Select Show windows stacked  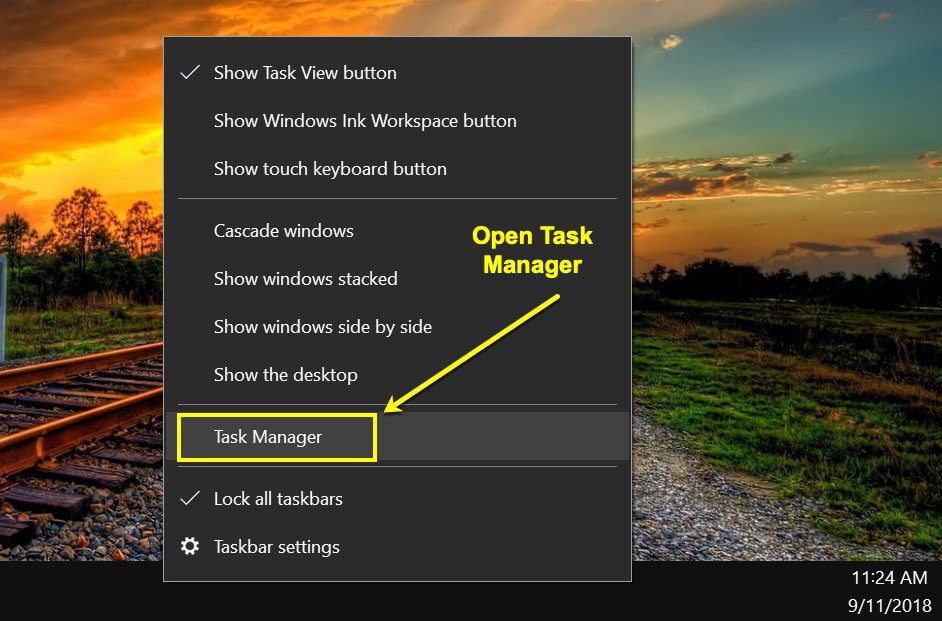click(x=305, y=279)
